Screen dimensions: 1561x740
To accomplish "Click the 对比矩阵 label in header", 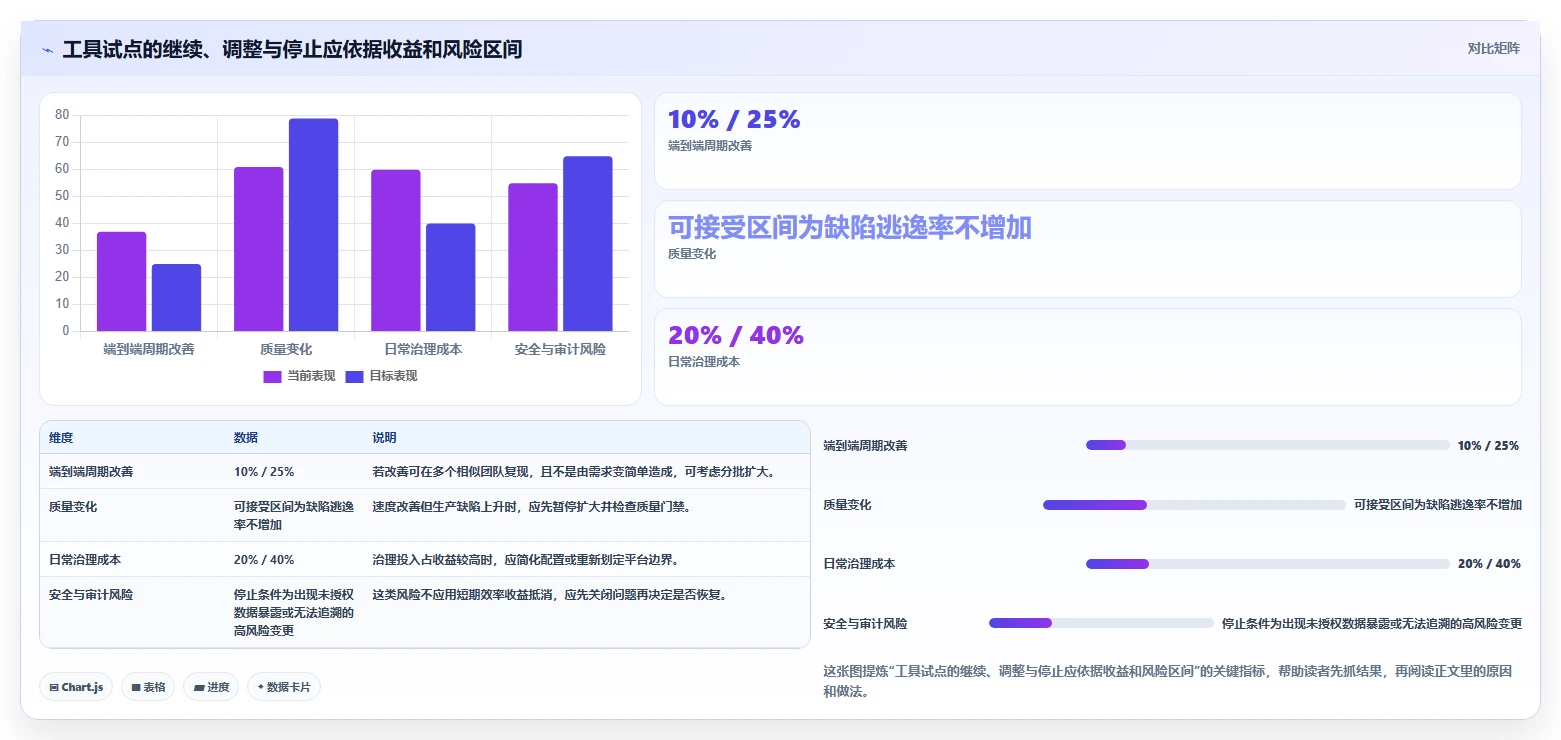I will [1493, 49].
